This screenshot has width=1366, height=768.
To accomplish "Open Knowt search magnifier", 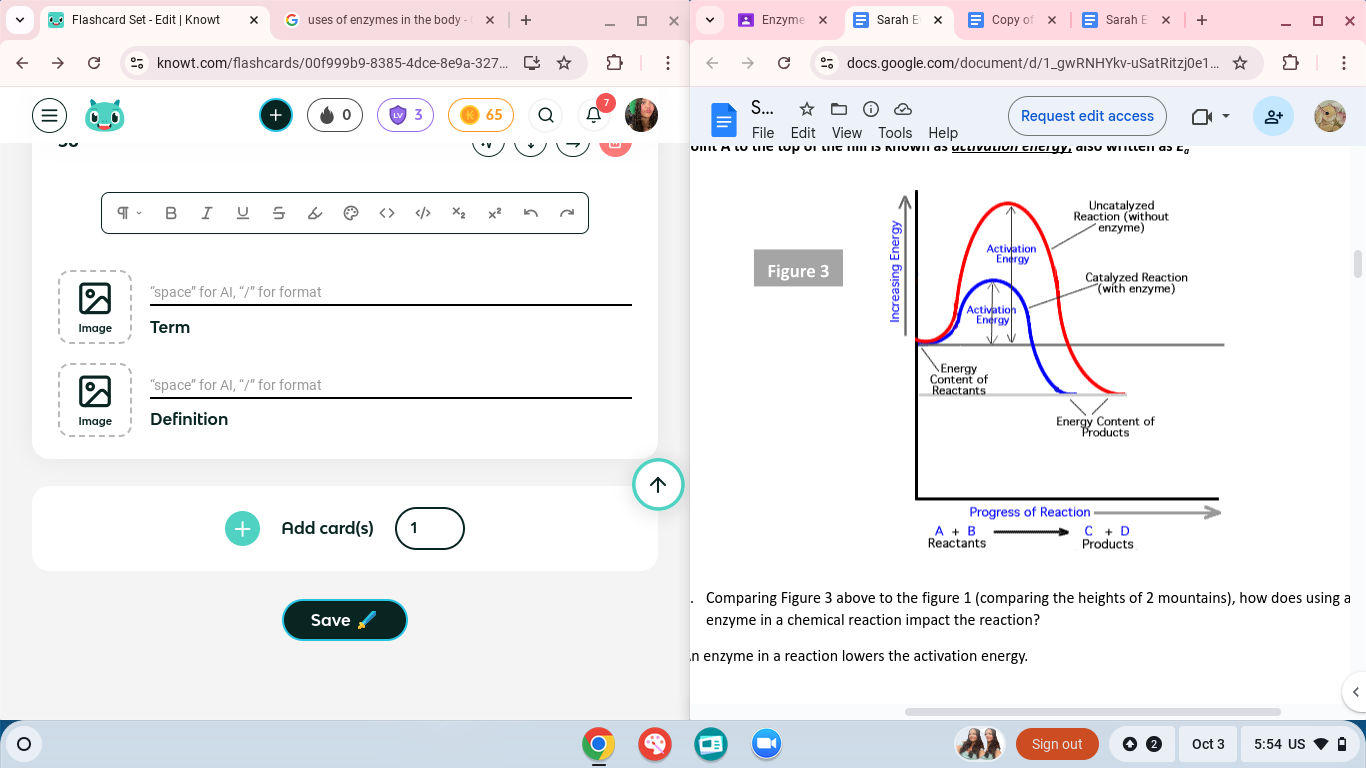I will 546,115.
